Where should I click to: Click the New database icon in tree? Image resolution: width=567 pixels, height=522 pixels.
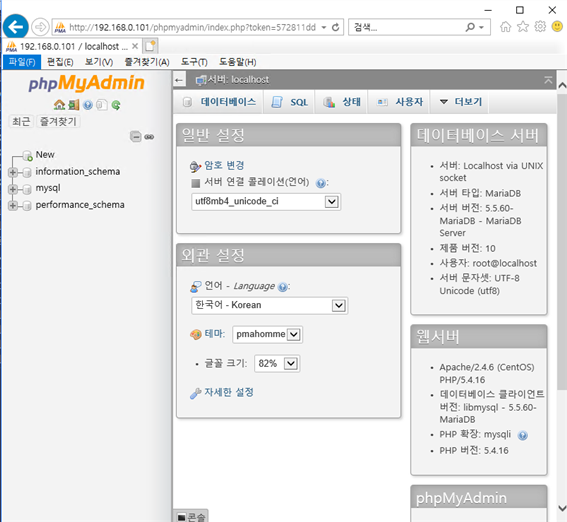point(27,156)
